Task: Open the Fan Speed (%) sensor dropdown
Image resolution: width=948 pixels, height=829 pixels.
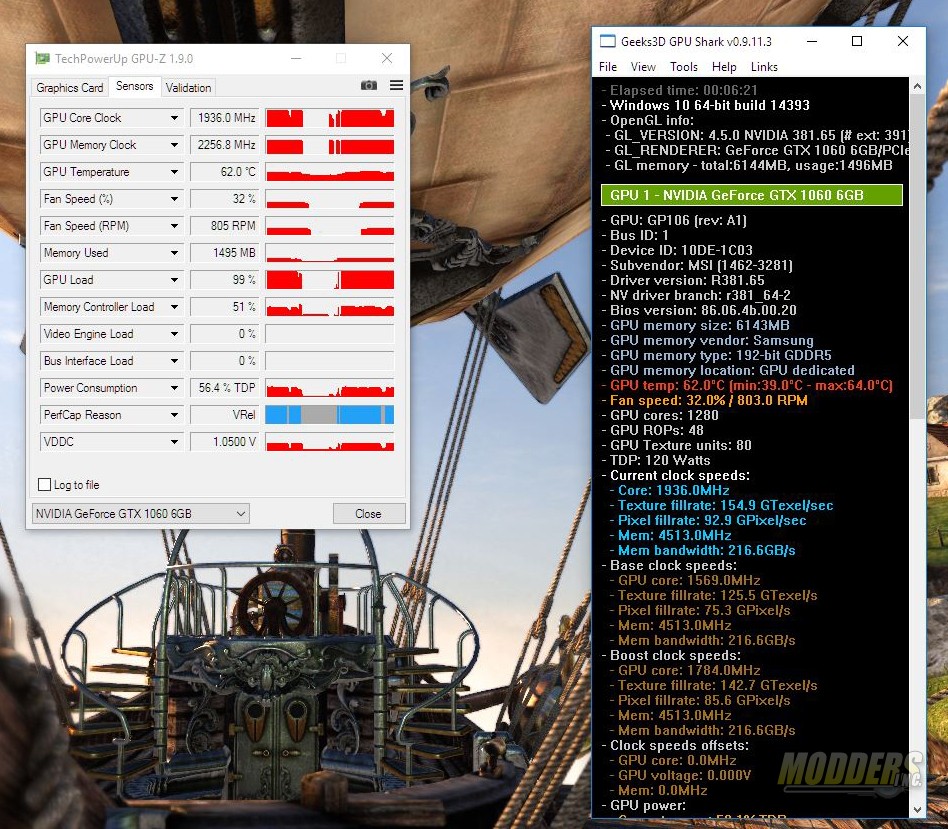Action: click(174, 199)
